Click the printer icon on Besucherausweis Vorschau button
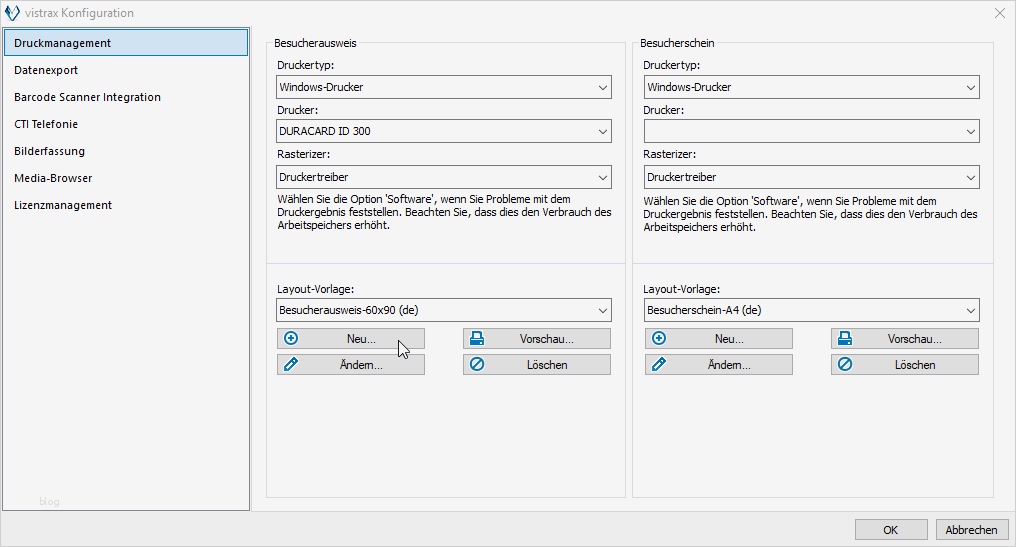Viewport: 1016px width, 547px height. click(477, 339)
